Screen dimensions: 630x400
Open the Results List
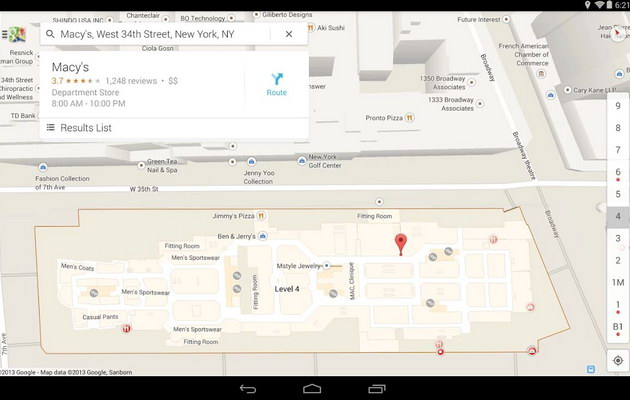[174, 128]
